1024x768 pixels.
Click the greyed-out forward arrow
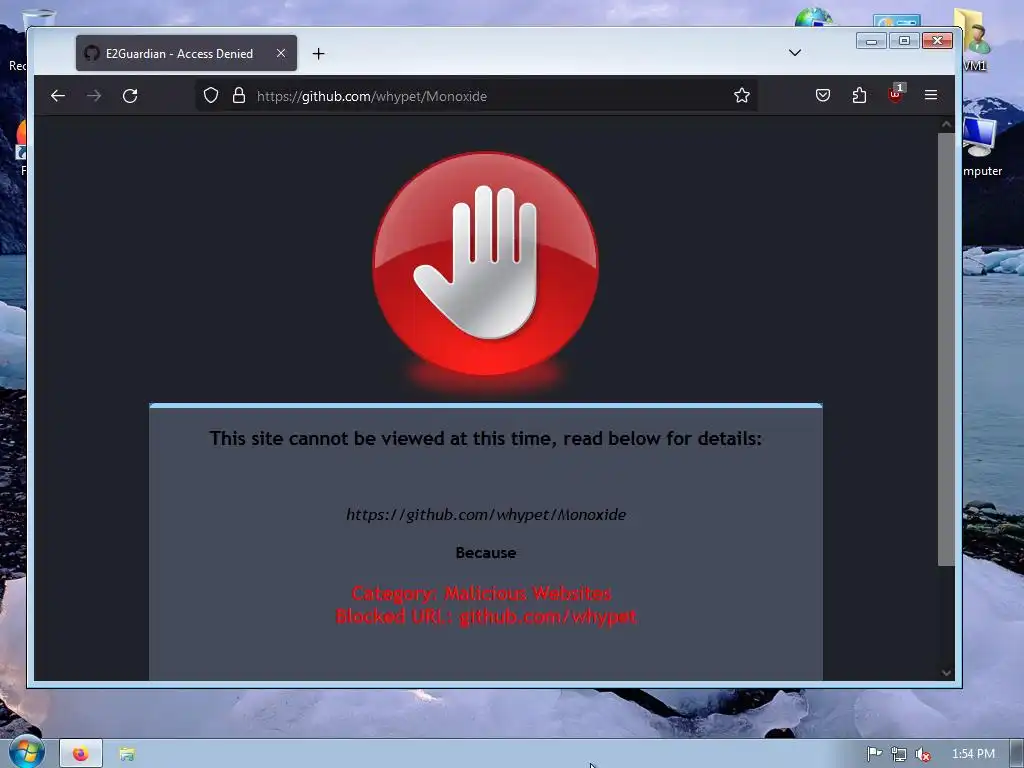[x=94, y=96]
